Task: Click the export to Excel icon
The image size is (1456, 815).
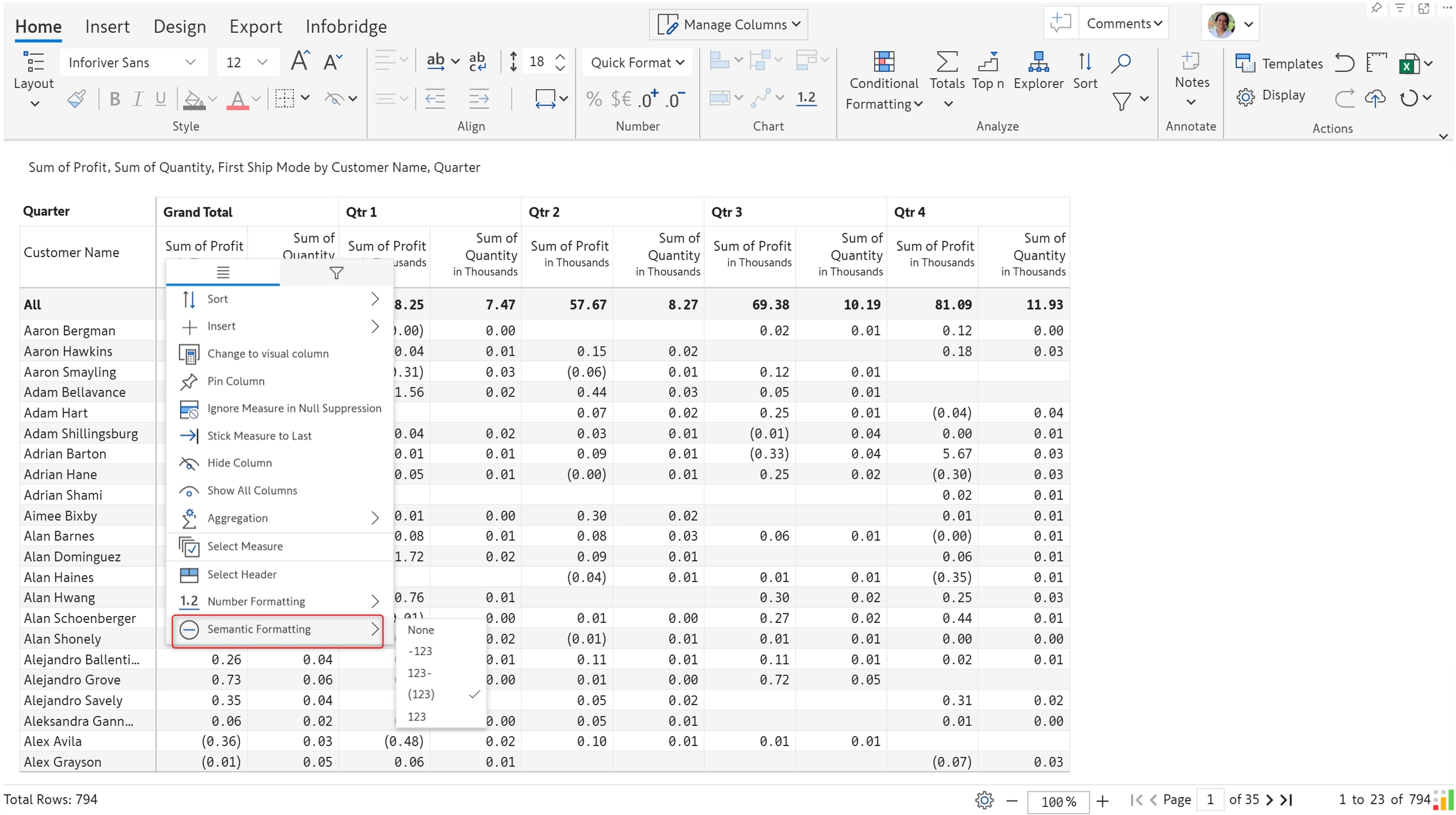Action: pyautogui.click(x=1409, y=64)
